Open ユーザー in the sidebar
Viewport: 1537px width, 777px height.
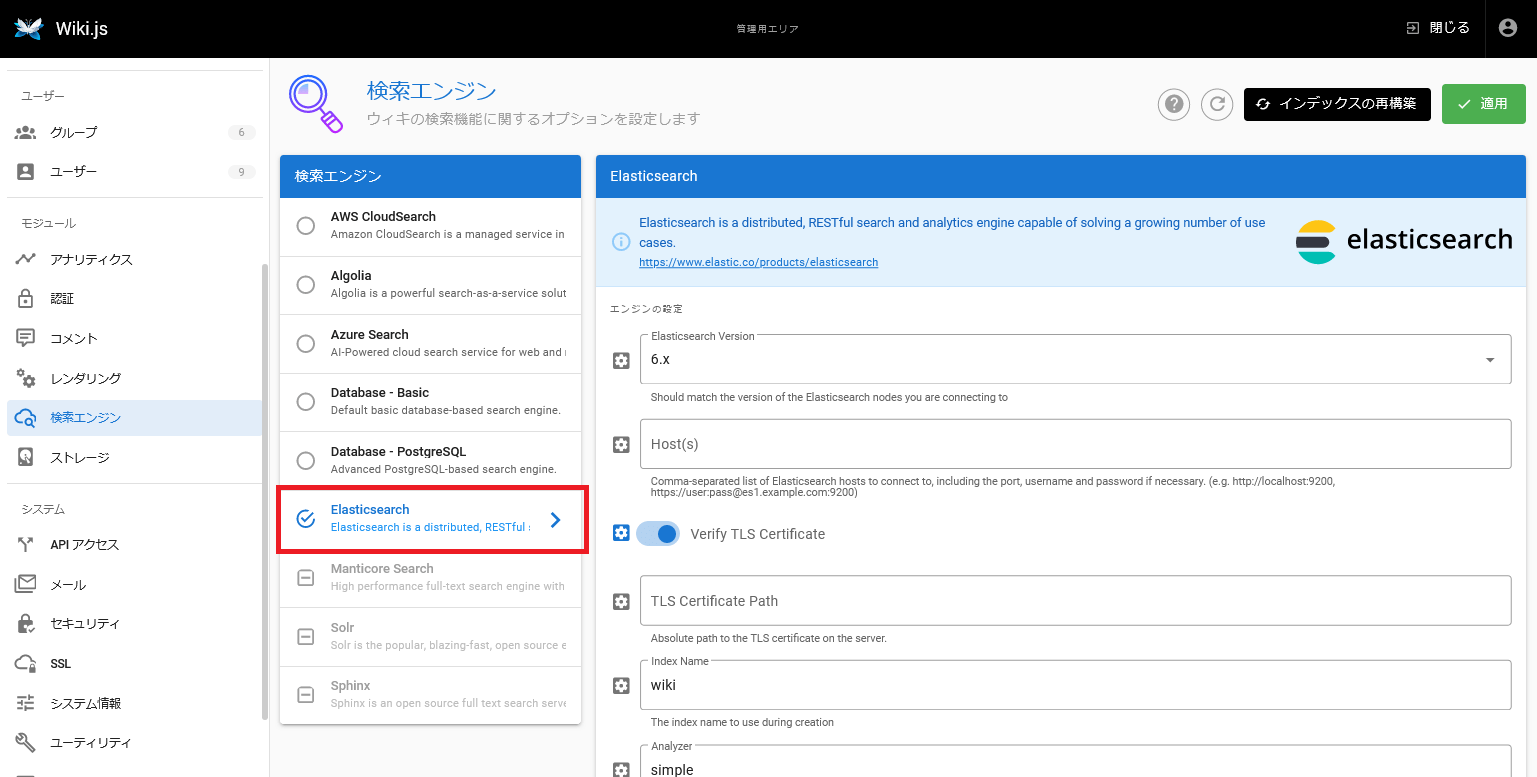(135, 172)
